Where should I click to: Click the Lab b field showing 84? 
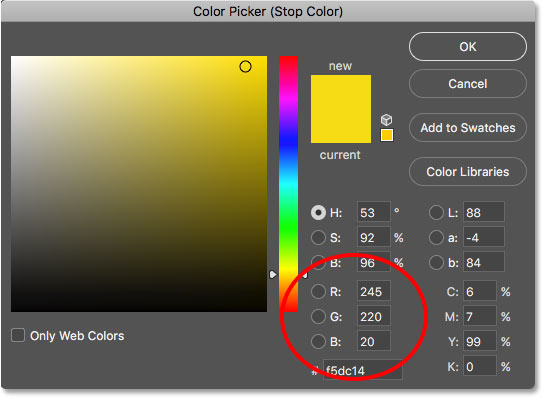(483, 262)
